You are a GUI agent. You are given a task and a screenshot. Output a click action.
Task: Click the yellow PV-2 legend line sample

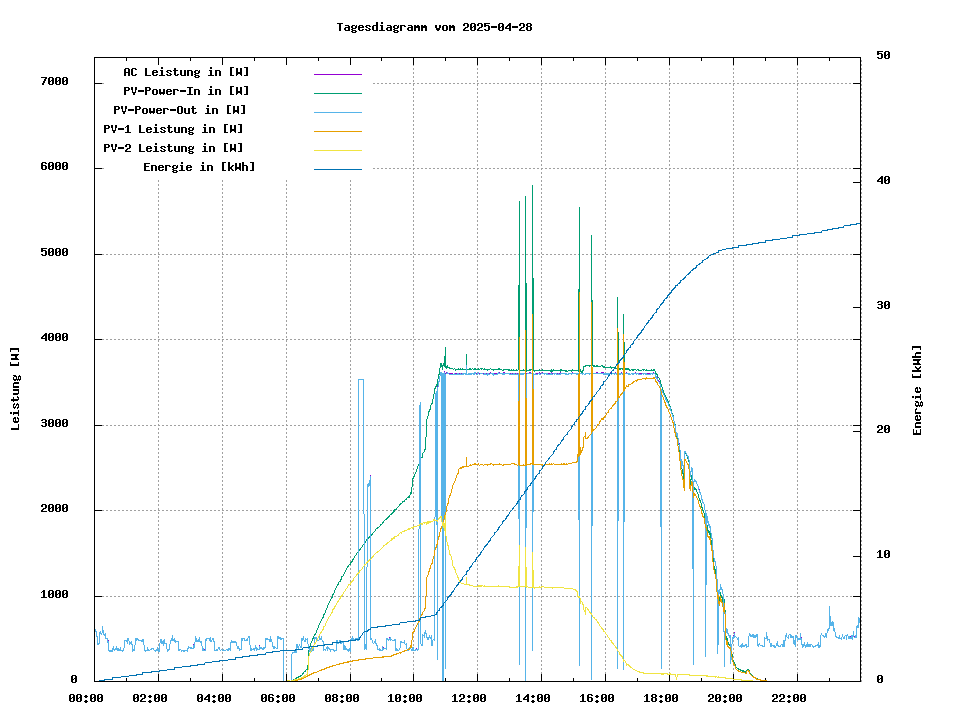point(338,150)
